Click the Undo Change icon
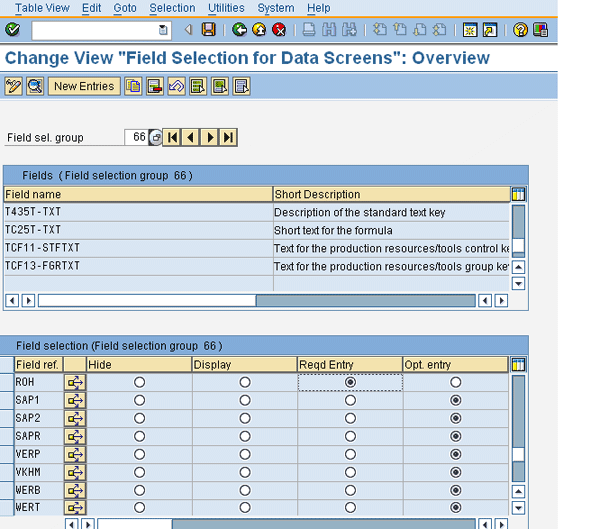 point(175,87)
